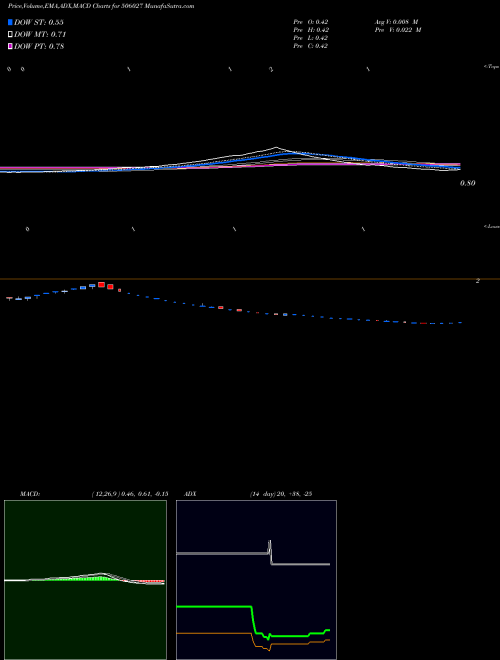Click the peak of the white EMA line
This screenshot has width=500, height=660.
click(276, 147)
